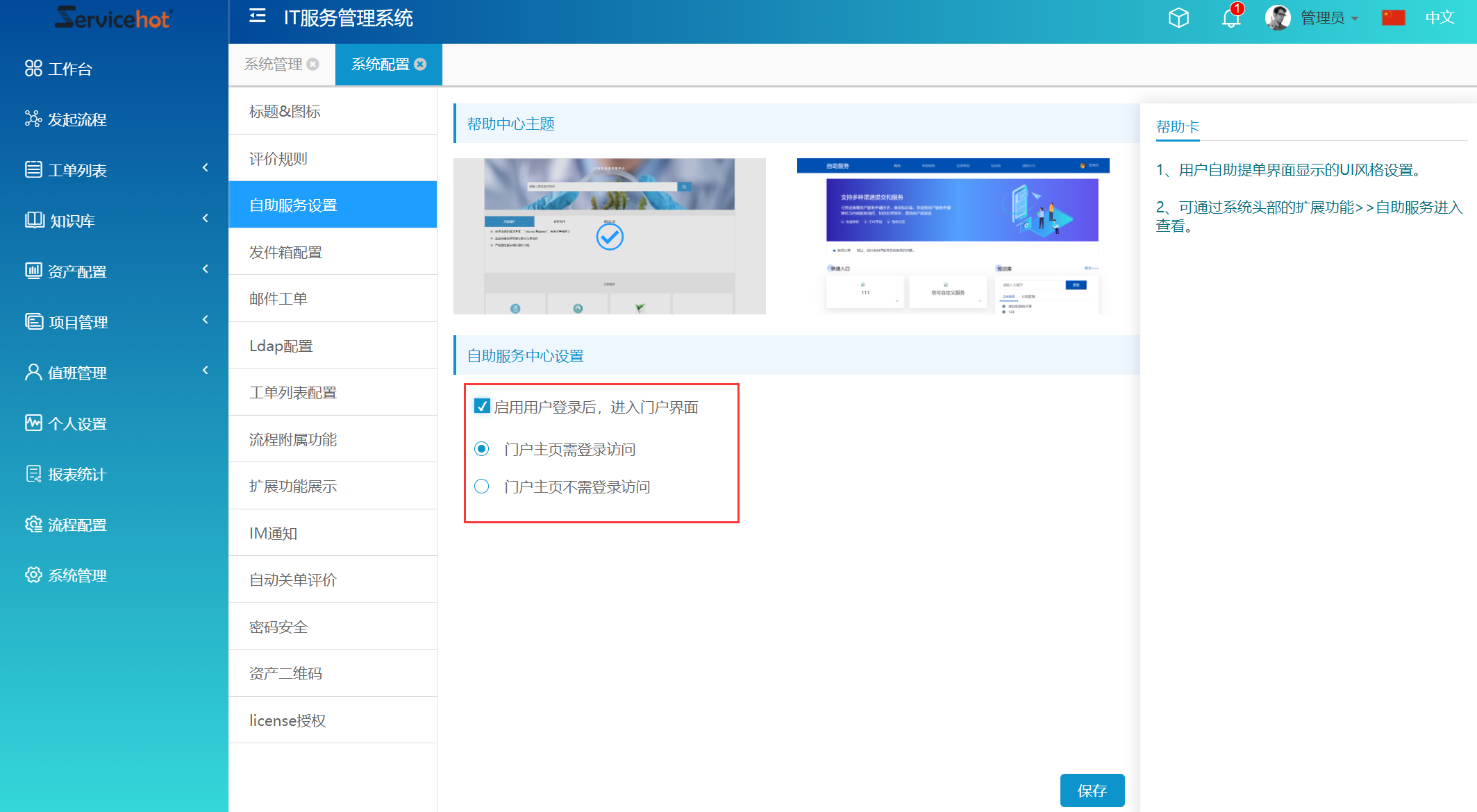Open the 发件箱配置 settings menu item
This screenshot has height=812, width=1477.
coord(286,253)
